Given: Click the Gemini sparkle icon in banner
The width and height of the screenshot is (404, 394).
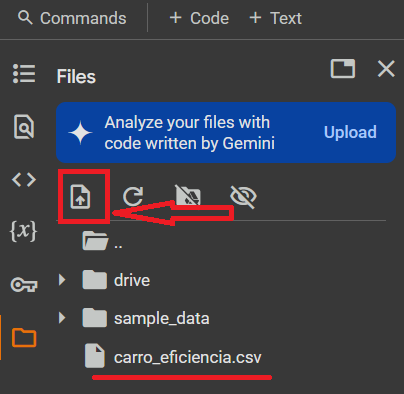Looking at the screenshot, I should 80,133.
